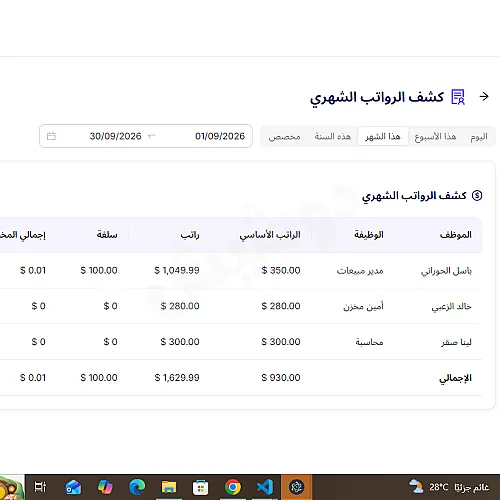Open Microsoft Copilot from the taskbar
The width and height of the screenshot is (500, 500).
[105, 487]
